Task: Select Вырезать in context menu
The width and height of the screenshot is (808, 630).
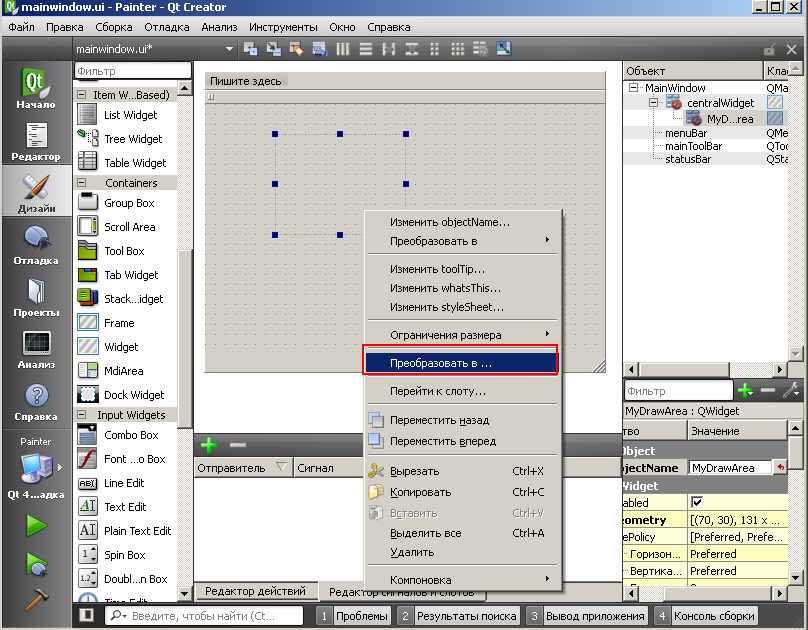Action: coord(462,471)
